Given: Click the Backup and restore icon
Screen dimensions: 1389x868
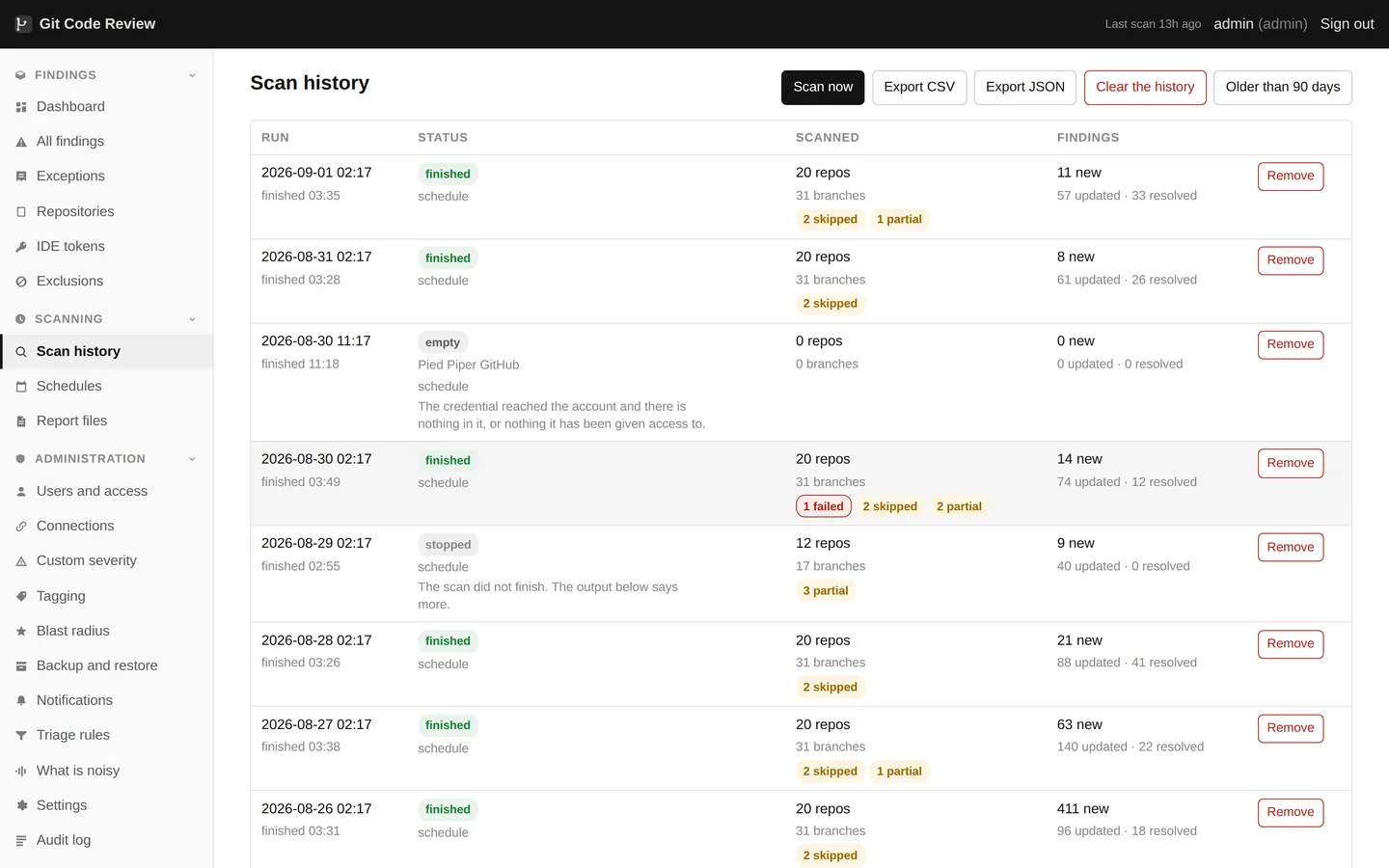Looking at the screenshot, I should pos(21,666).
